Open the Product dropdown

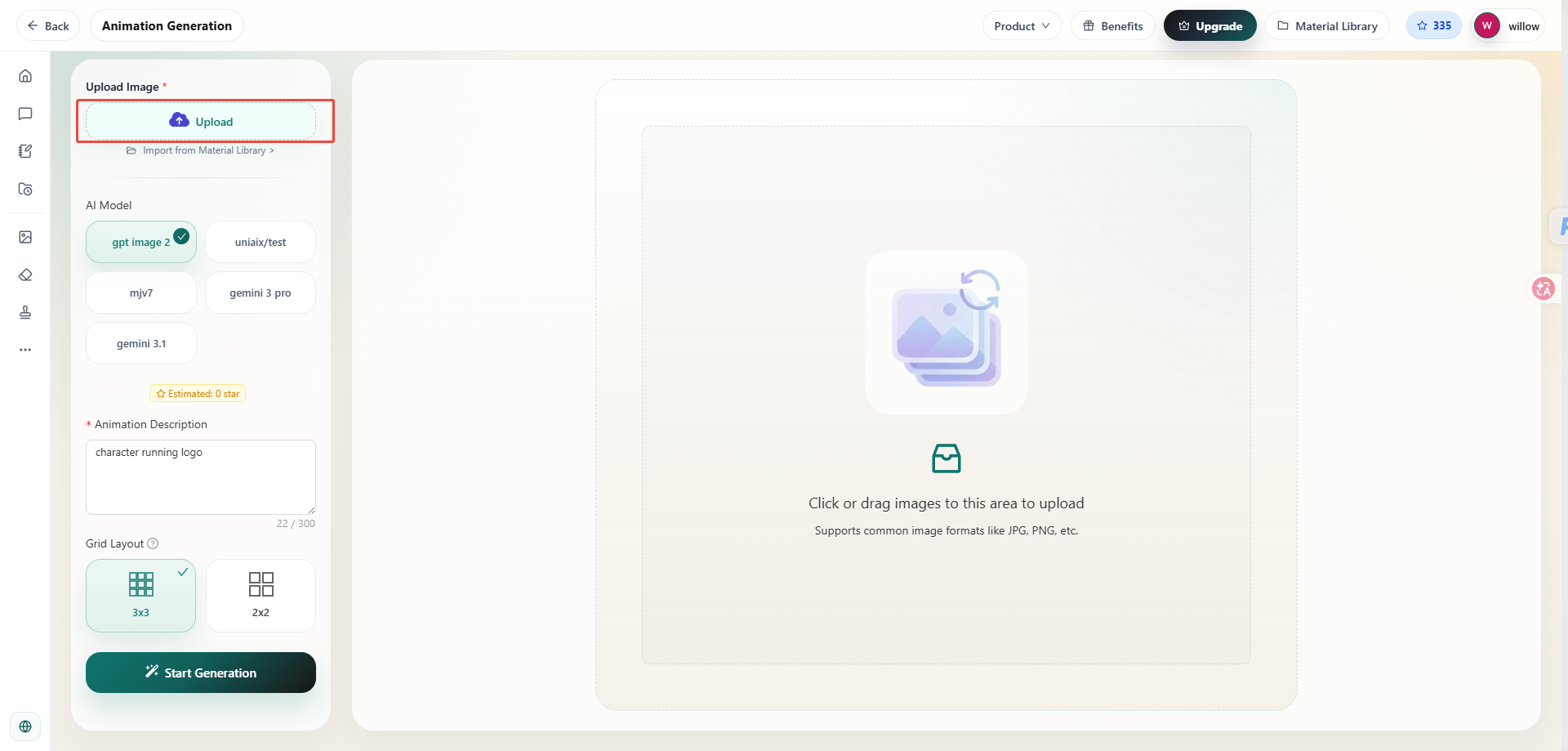(x=1022, y=25)
